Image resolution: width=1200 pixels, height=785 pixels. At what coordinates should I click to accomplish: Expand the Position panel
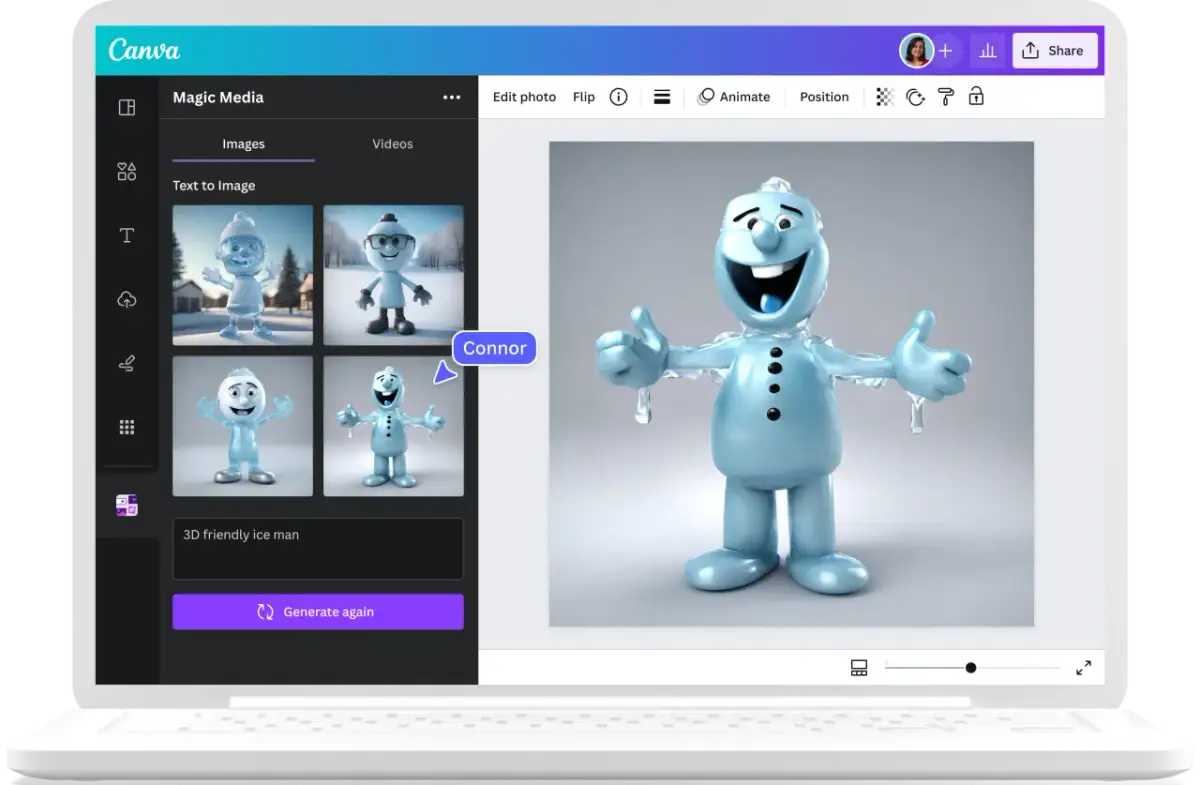pyautogui.click(x=824, y=97)
